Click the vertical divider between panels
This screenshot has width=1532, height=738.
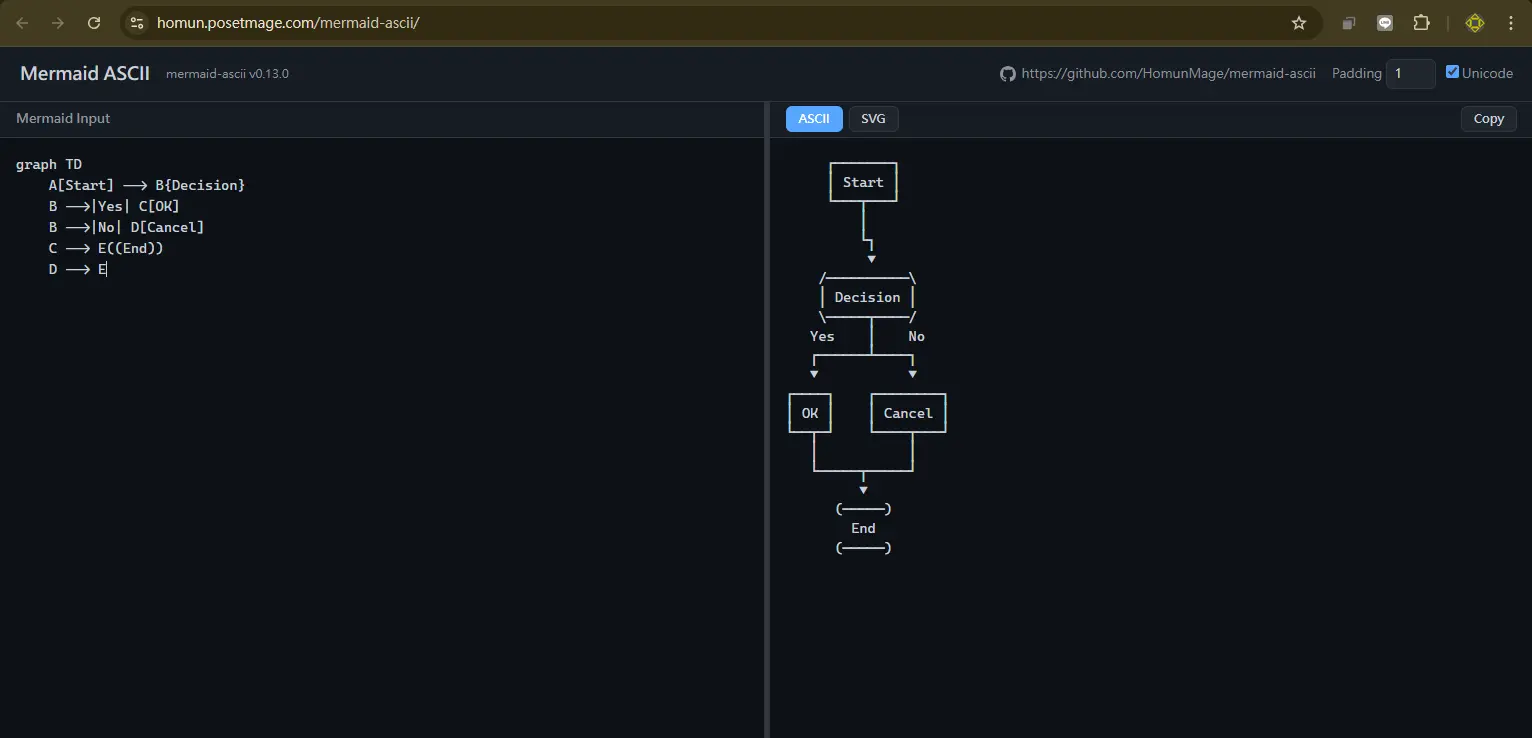click(x=767, y=420)
